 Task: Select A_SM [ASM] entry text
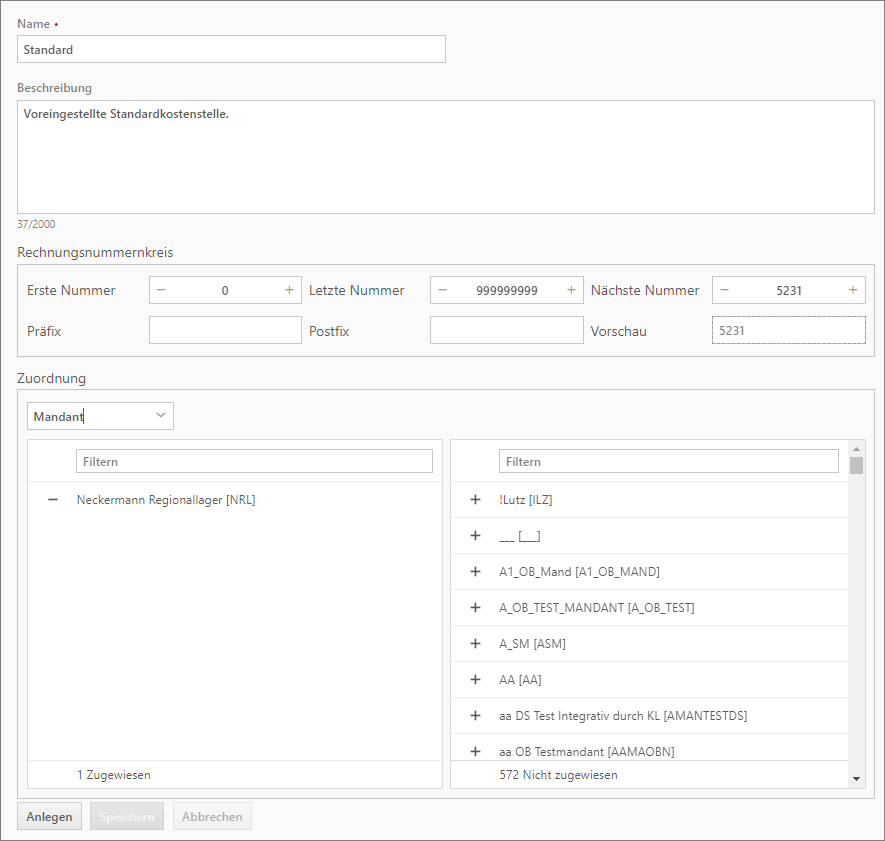point(532,643)
